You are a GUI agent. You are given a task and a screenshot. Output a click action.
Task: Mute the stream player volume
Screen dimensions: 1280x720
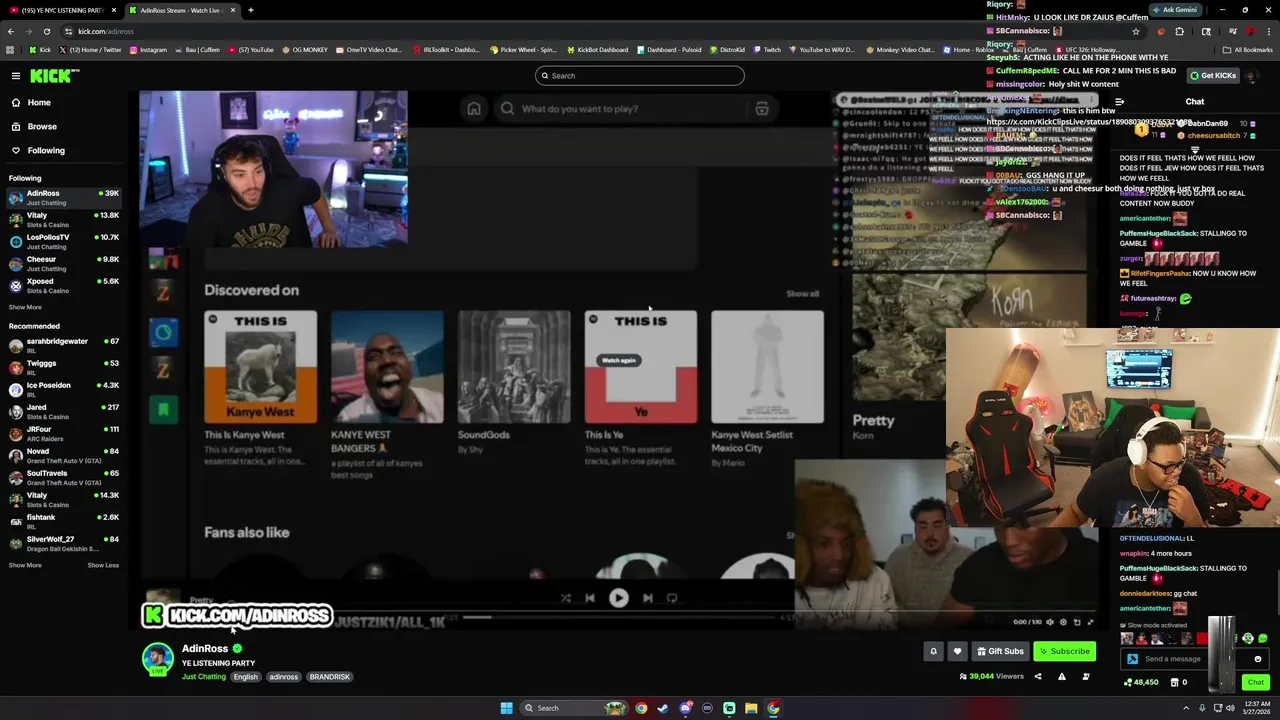pos(1049,622)
